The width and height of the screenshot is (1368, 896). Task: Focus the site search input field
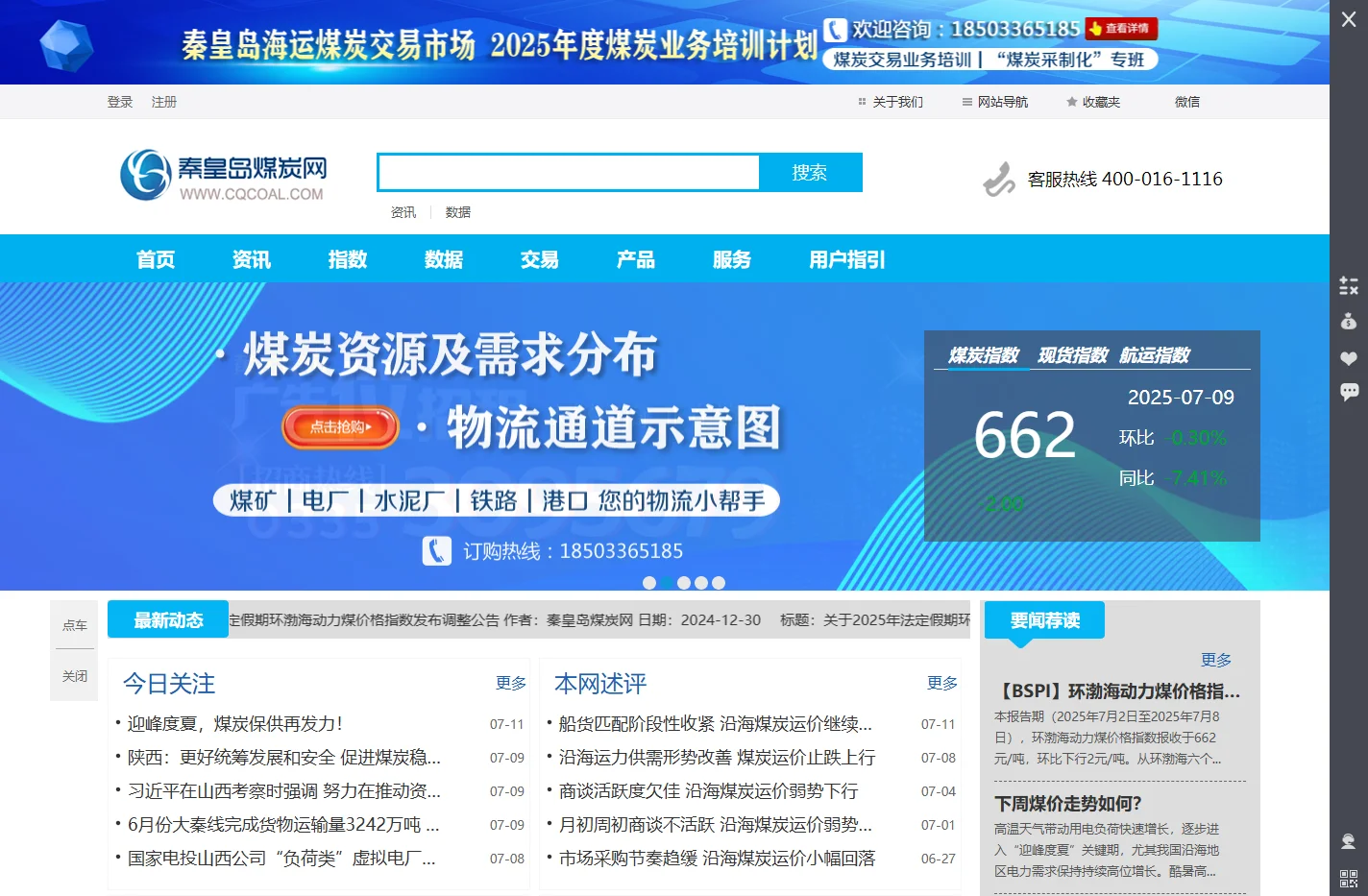(569, 173)
